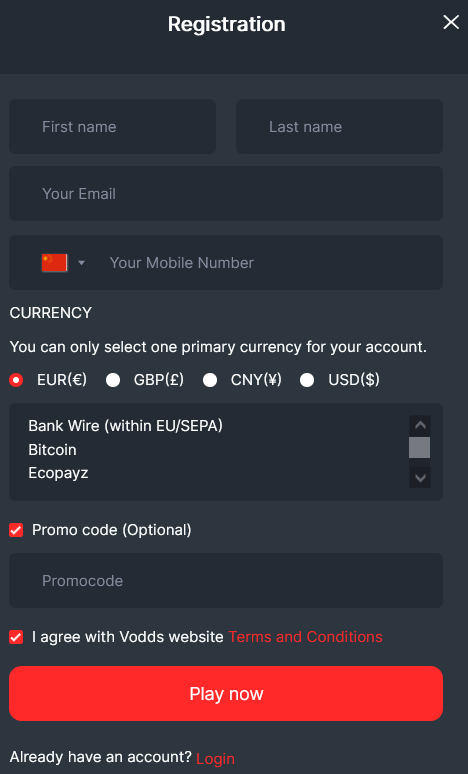Click the China flag country icon
The image size is (468, 774).
click(54, 263)
